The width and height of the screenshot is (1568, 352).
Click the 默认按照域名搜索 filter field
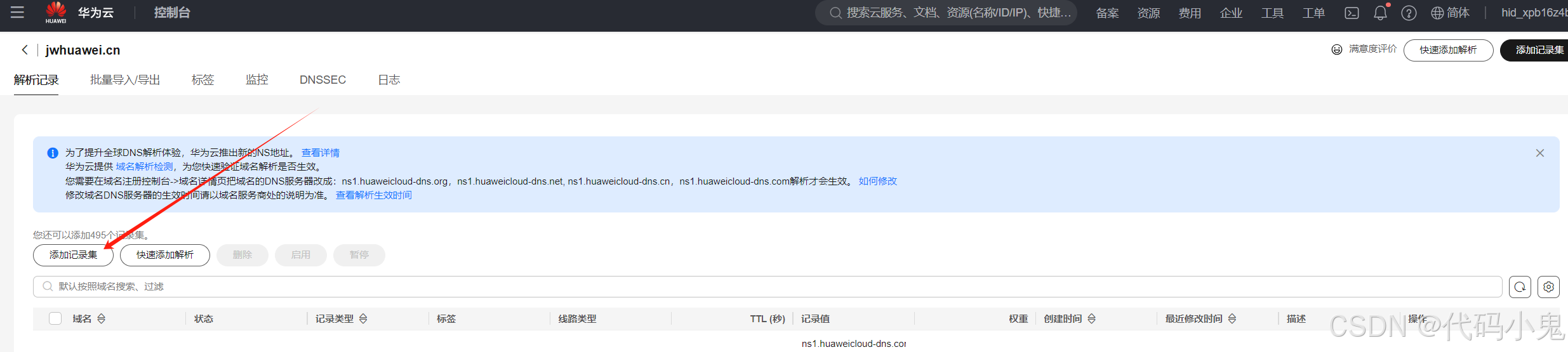tap(767, 287)
